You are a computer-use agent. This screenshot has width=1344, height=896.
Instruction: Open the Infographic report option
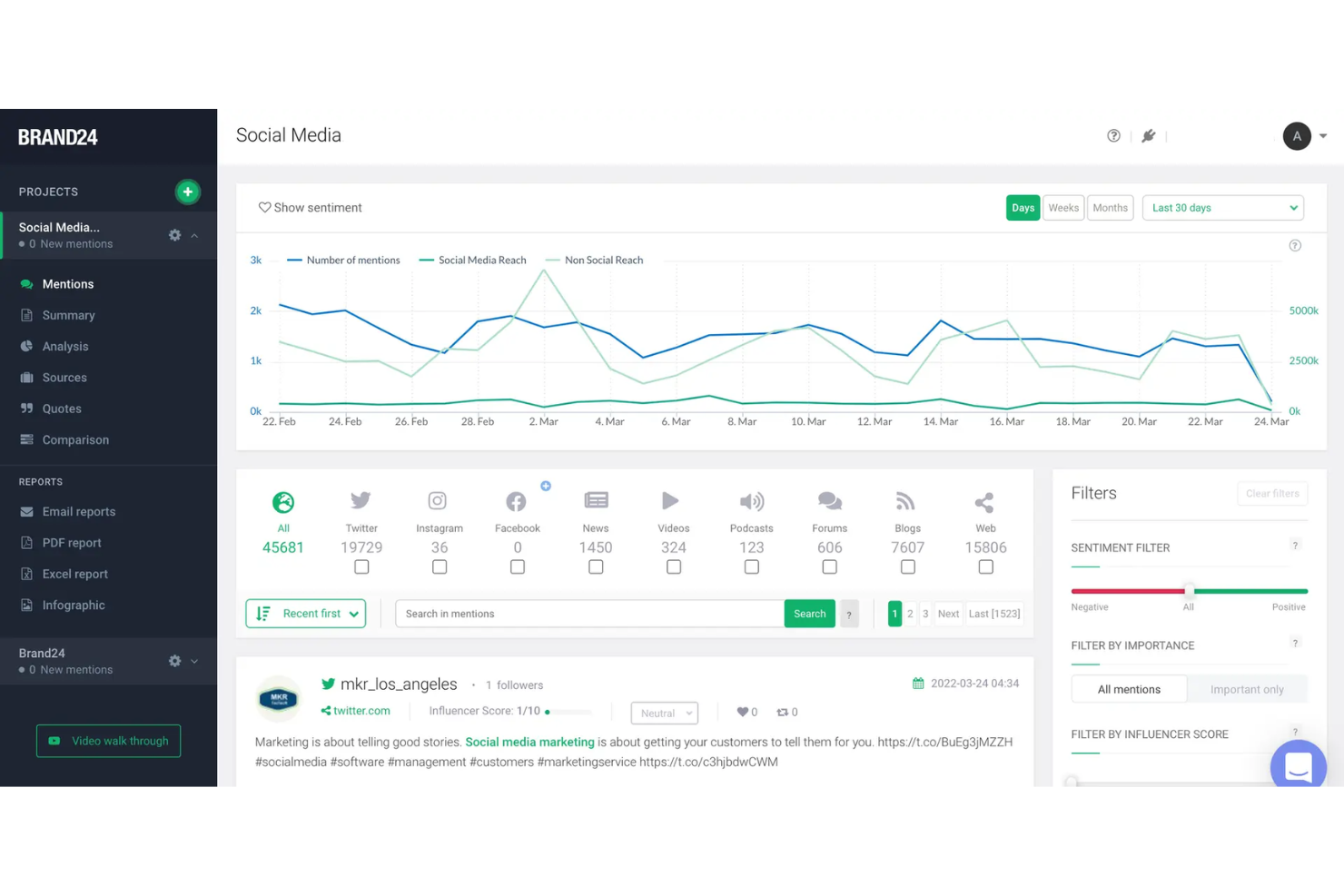pos(73,605)
